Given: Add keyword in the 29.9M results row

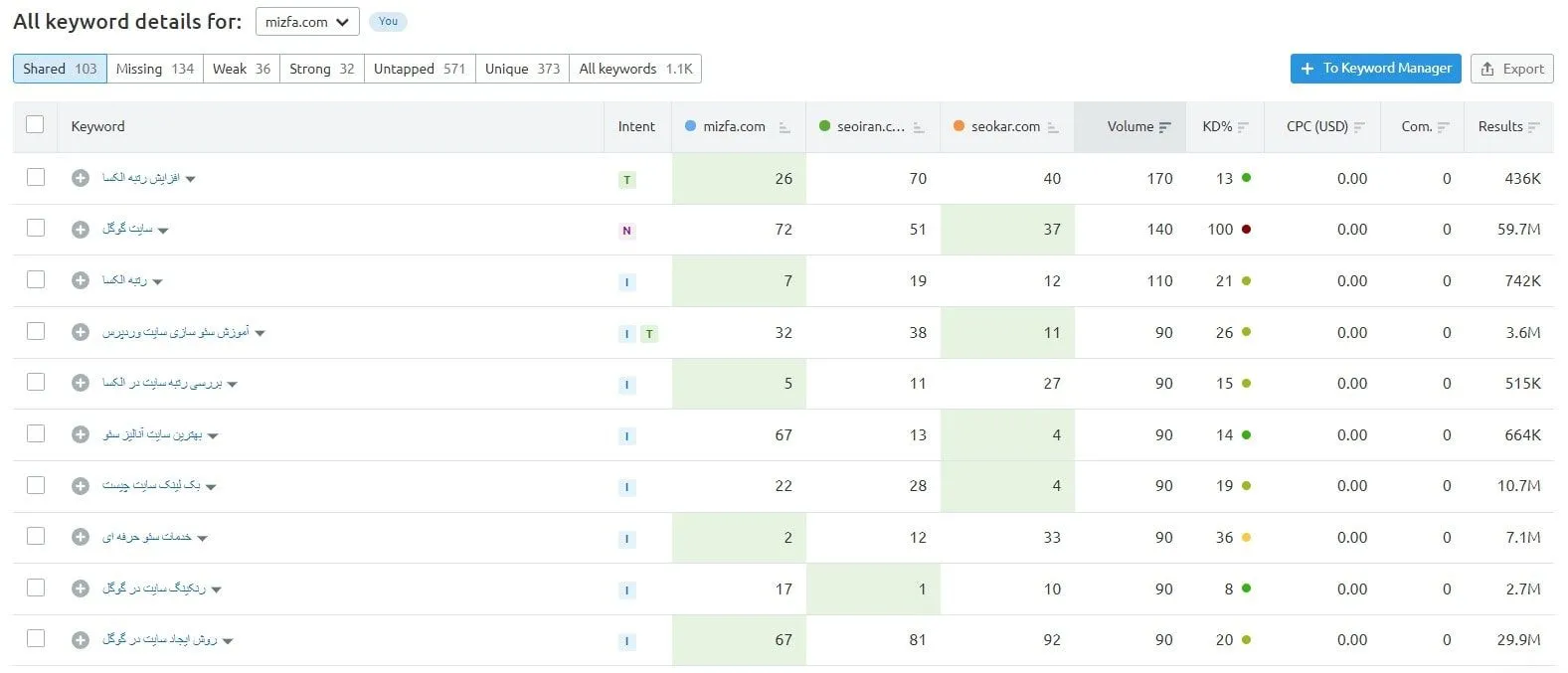Looking at the screenshot, I should pos(81,639).
